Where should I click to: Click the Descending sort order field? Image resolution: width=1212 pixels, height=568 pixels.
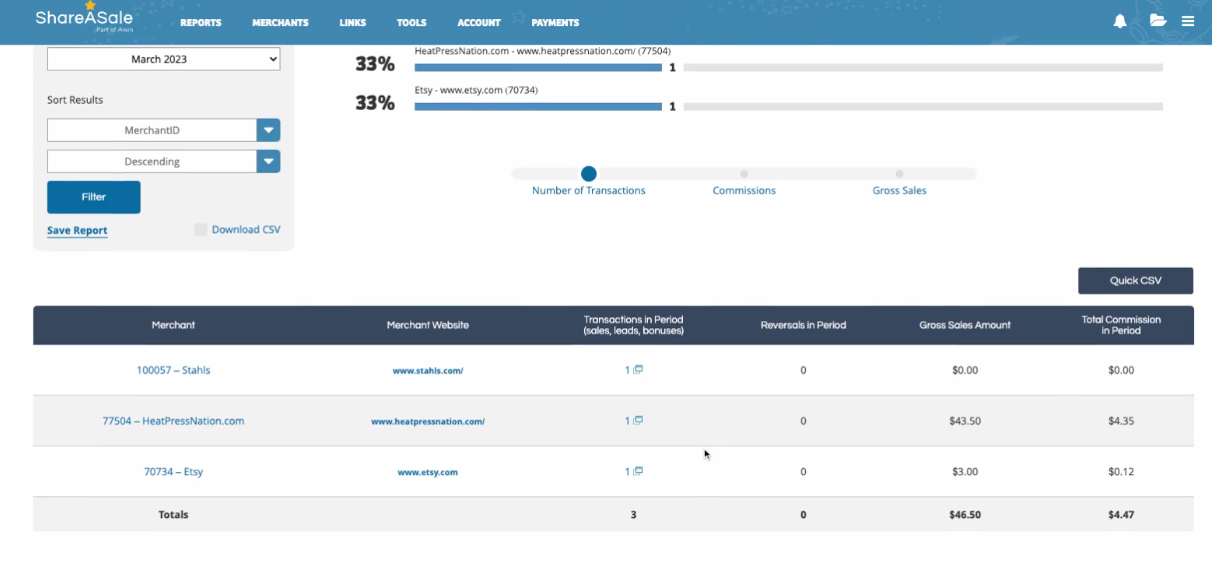point(152,161)
